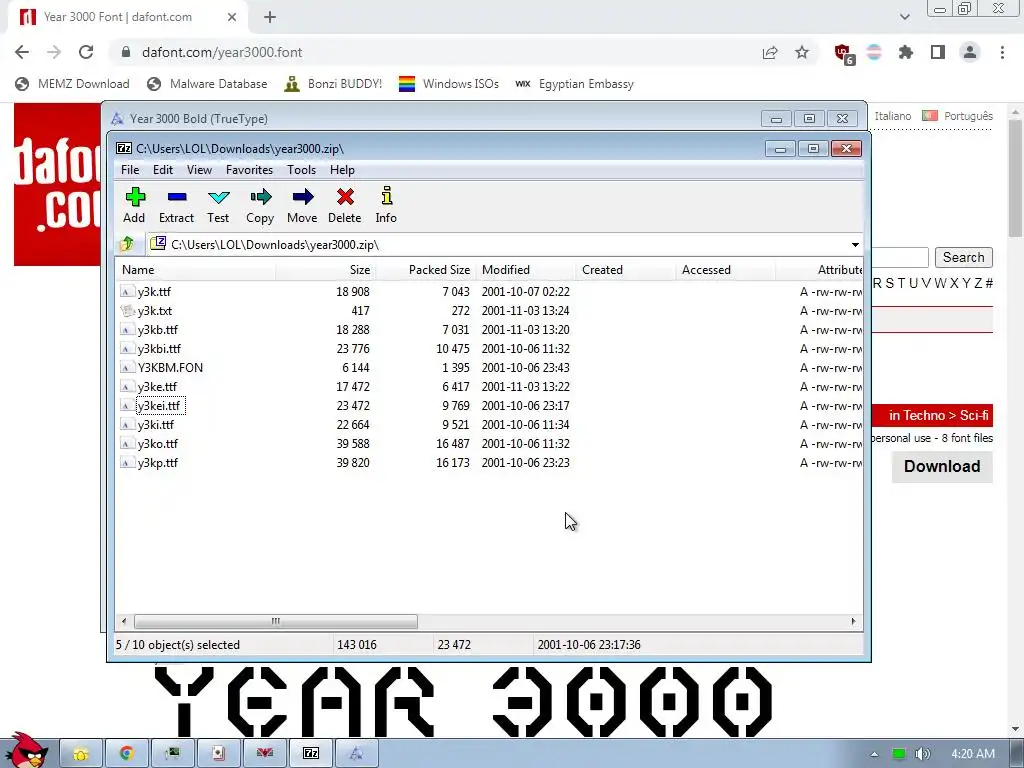
Task: Open the Angry Birds Start button
Action: (x=26, y=750)
